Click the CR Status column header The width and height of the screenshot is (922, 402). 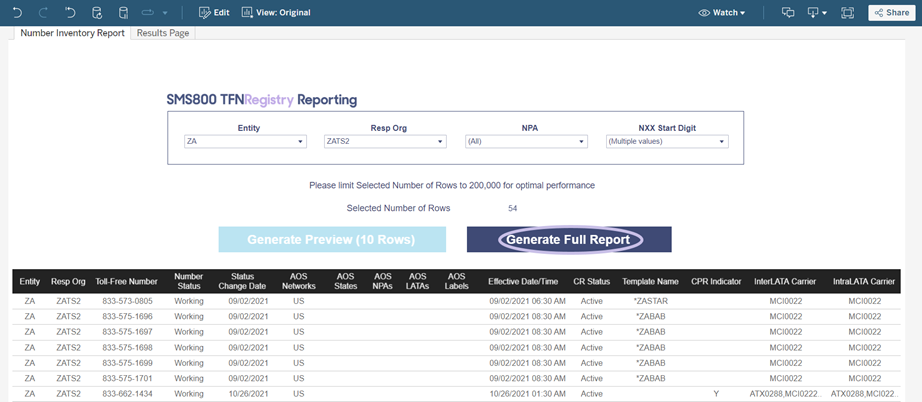tap(591, 282)
